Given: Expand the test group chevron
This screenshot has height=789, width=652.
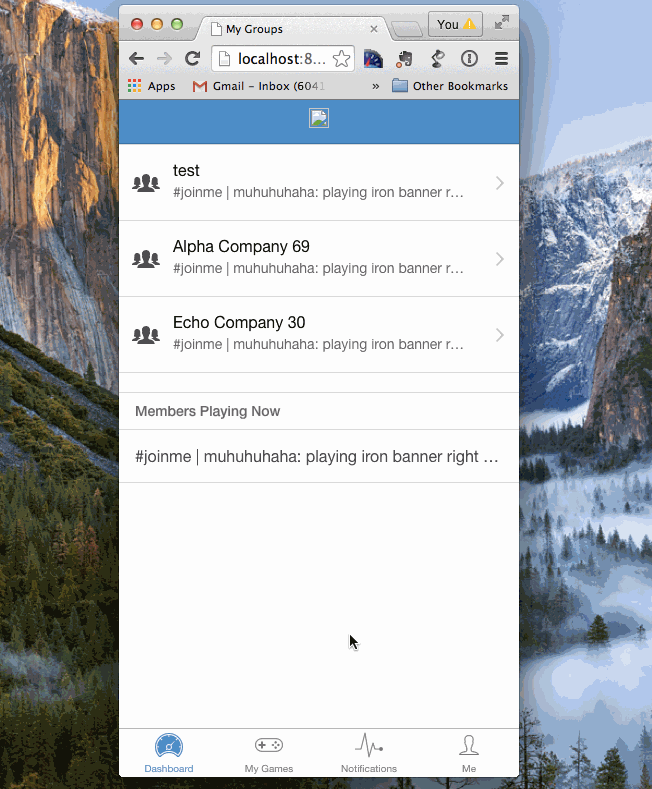Looking at the screenshot, I should point(499,183).
